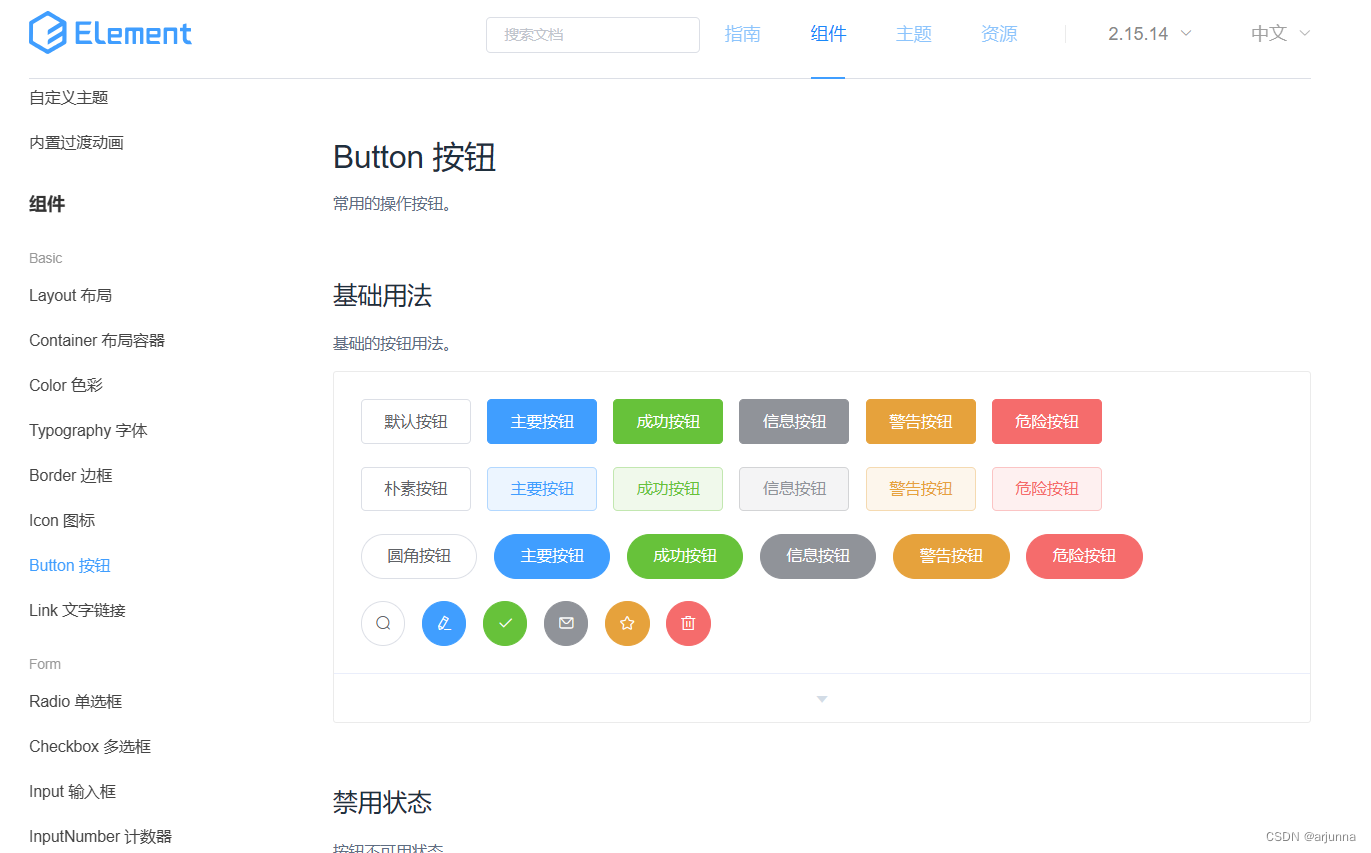1371x853 pixels.
Task: Click the plain light-orange 警告按钮
Action: point(921,489)
